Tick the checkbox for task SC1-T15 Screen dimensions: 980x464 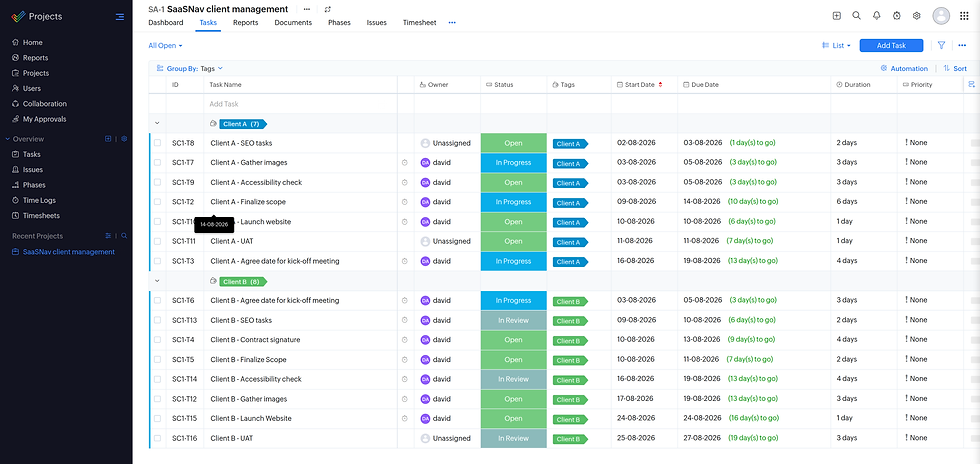click(x=158, y=418)
